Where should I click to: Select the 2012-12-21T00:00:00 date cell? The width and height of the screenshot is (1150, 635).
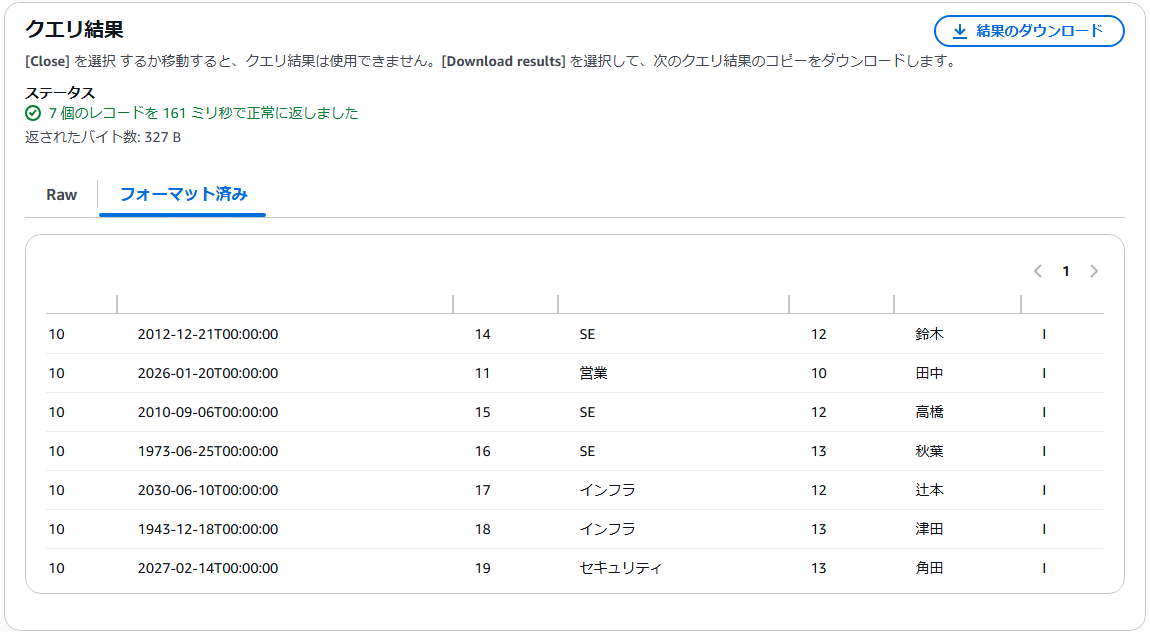tap(208, 334)
